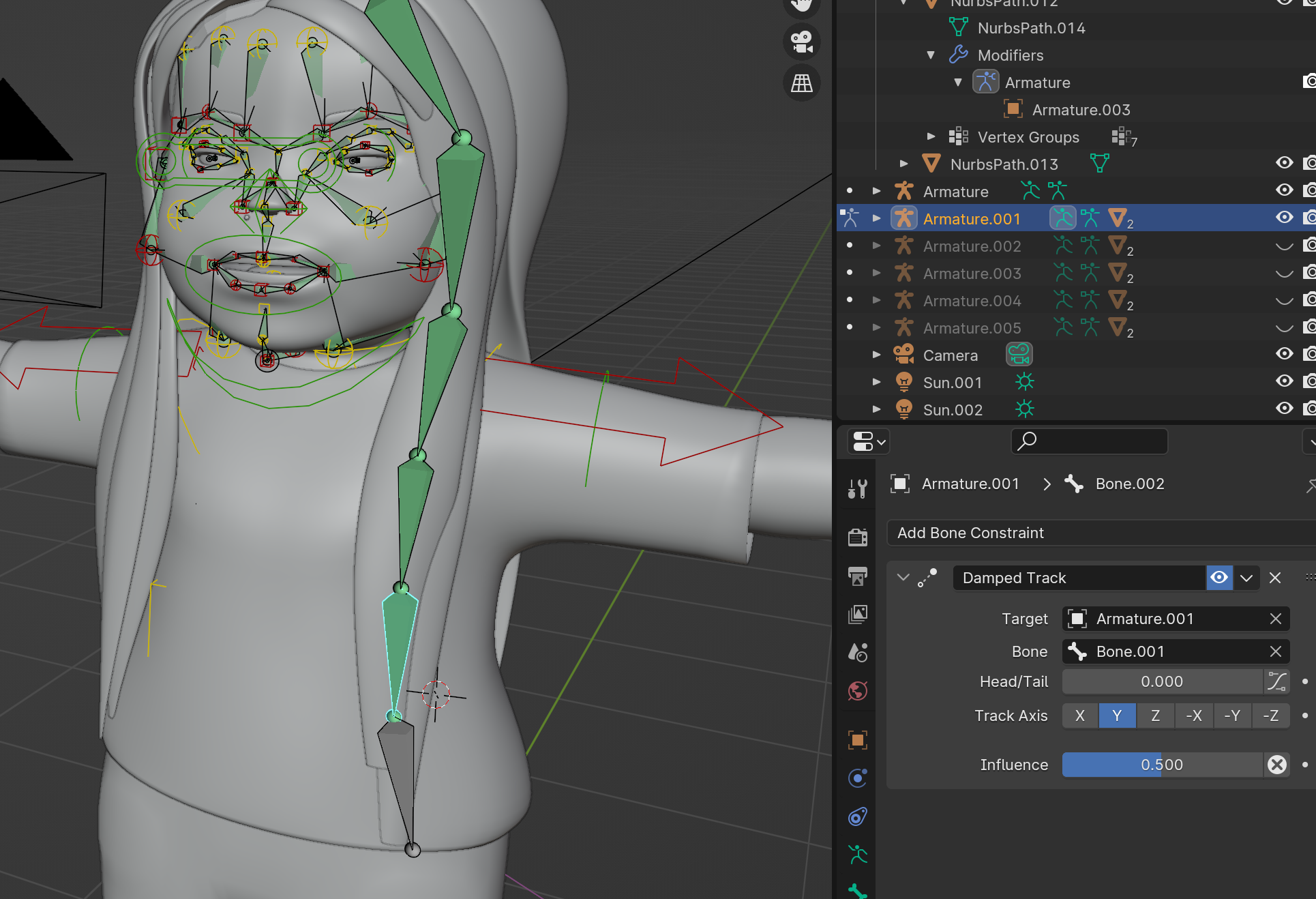The height and width of the screenshot is (899, 1316).
Task: Open the properties editor type dropdown
Action: click(868, 441)
